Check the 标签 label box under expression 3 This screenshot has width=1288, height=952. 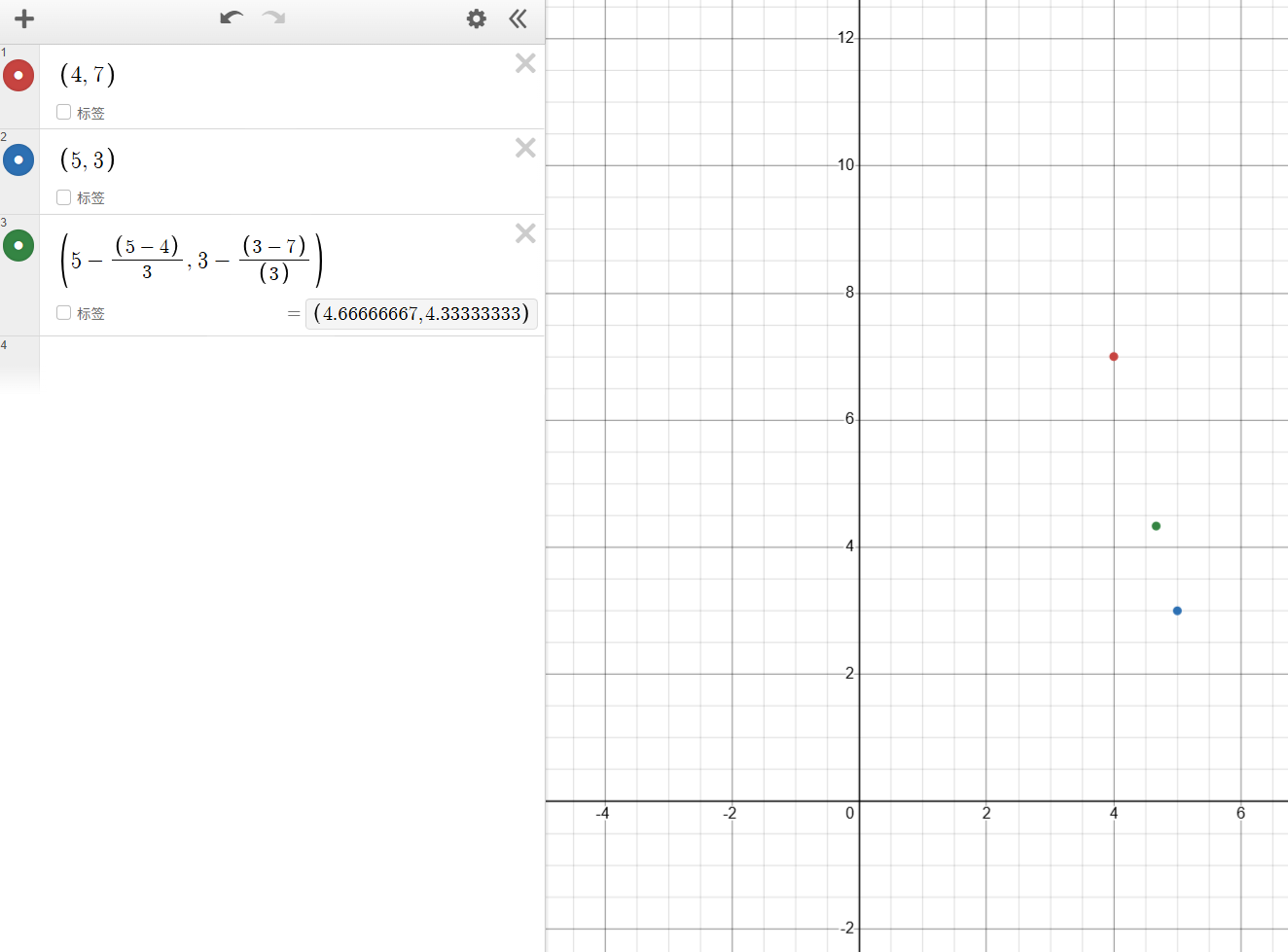[63, 312]
